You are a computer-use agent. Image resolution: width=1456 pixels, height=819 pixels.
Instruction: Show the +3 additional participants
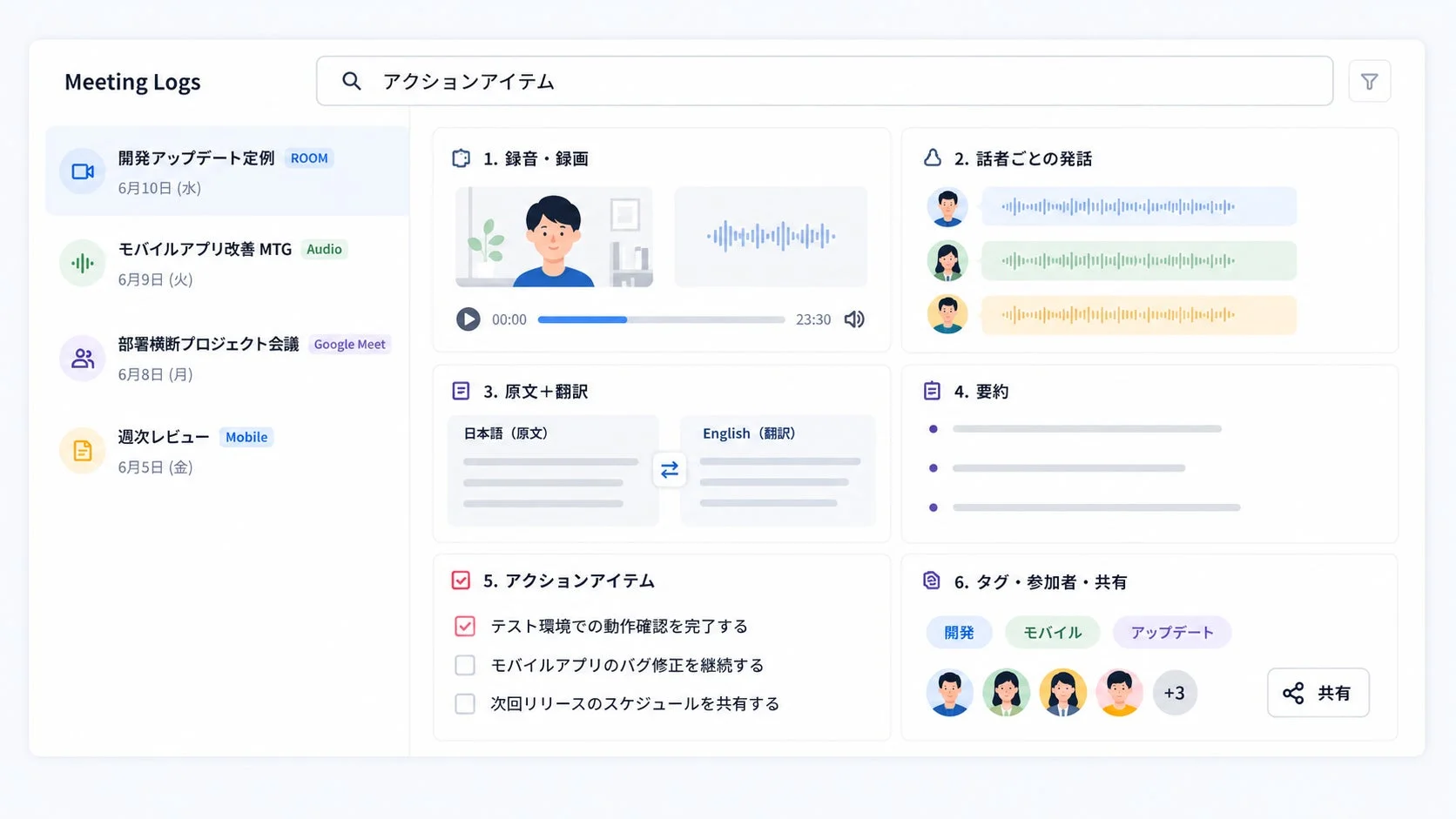point(1175,693)
